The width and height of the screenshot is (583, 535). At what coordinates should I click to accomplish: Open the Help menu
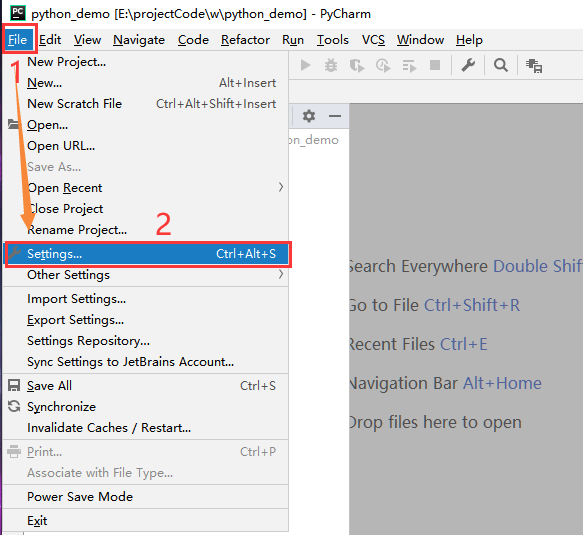tap(469, 40)
